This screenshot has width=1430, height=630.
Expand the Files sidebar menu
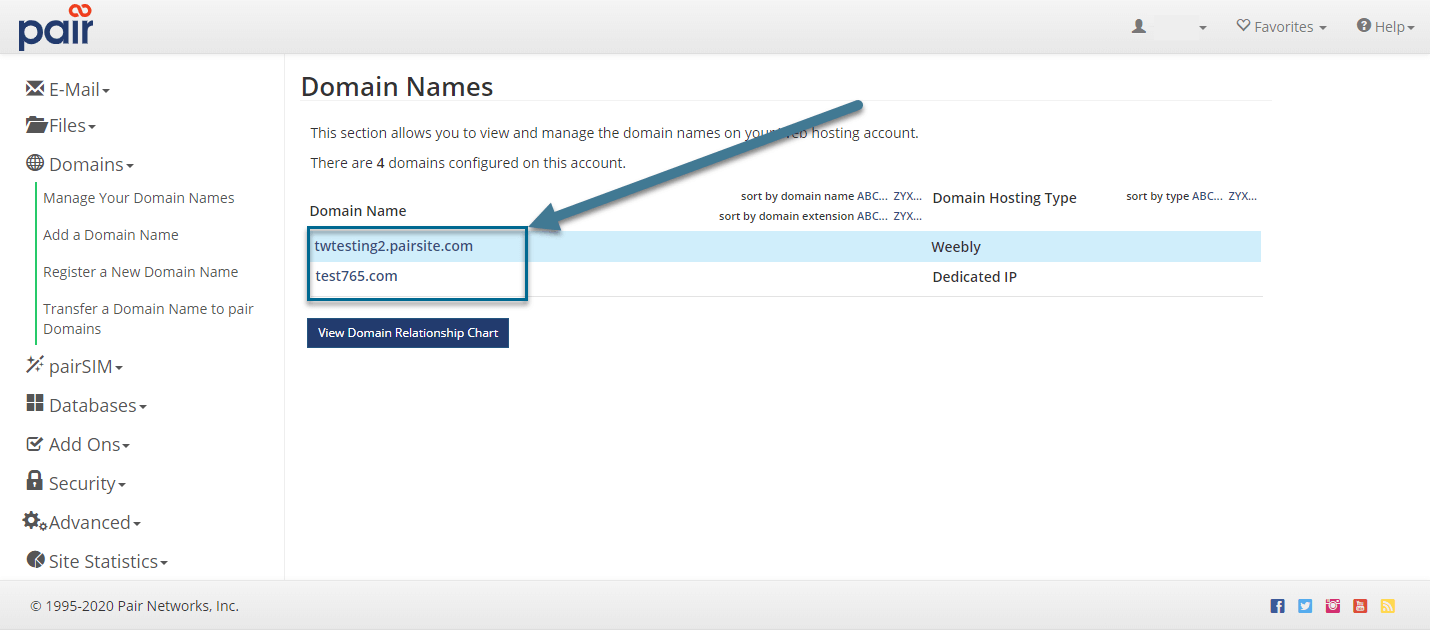61,126
